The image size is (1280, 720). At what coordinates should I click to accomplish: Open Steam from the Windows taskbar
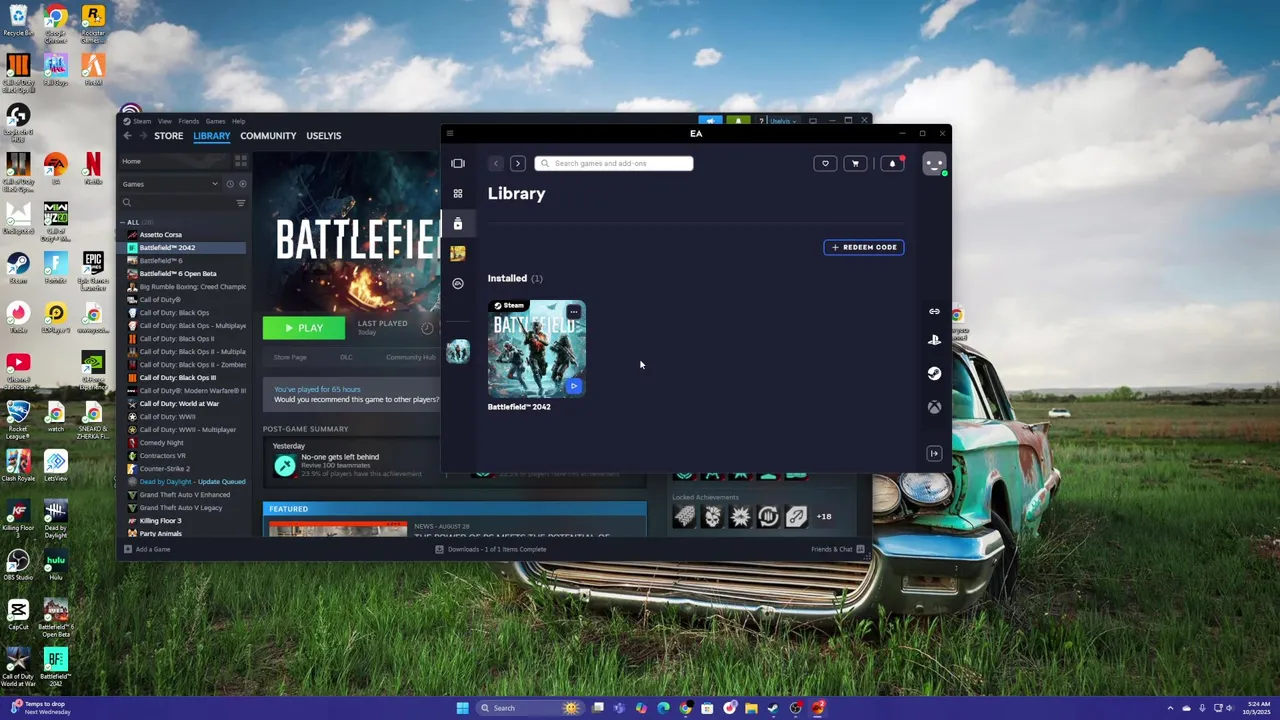[773, 708]
